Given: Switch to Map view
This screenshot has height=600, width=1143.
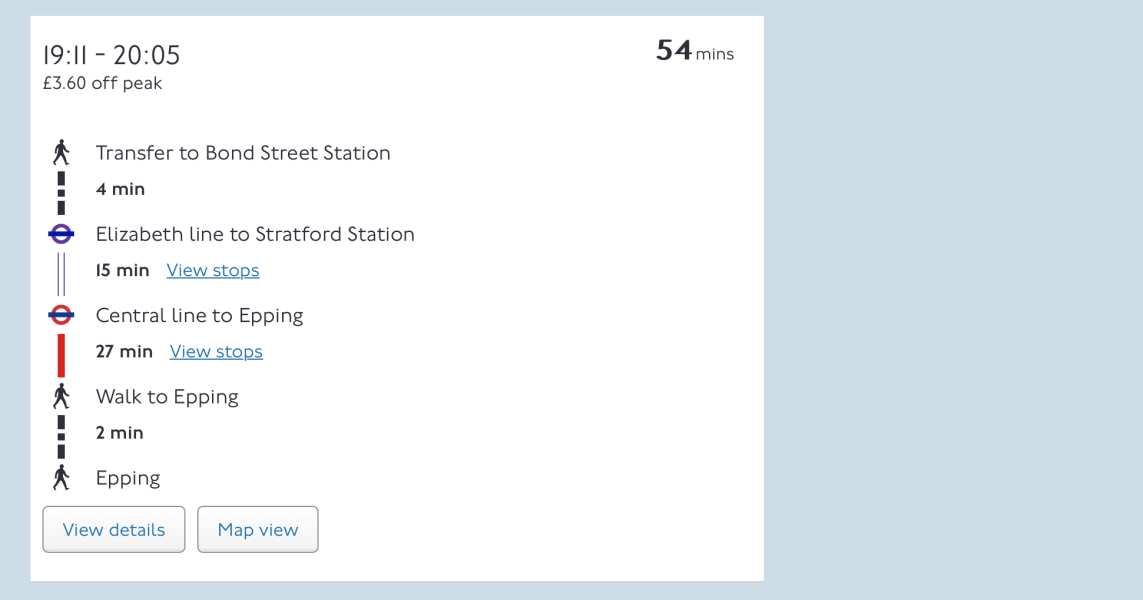Looking at the screenshot, I should click(258, 529).
